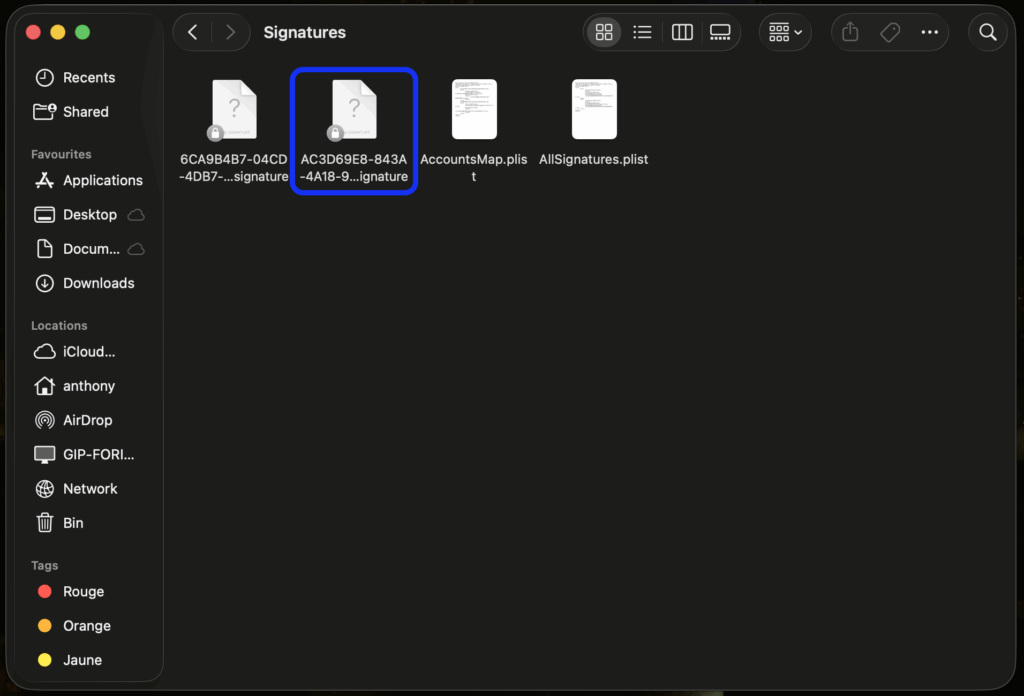The height and width of the screenshot is (696, 1024).
Task: Click the Share toolbar icon
Action: click(x=850, y=33)
